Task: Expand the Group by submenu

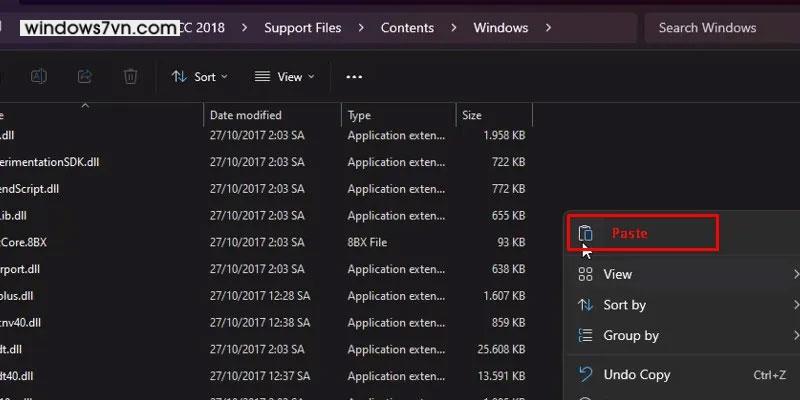Action: 630,336
